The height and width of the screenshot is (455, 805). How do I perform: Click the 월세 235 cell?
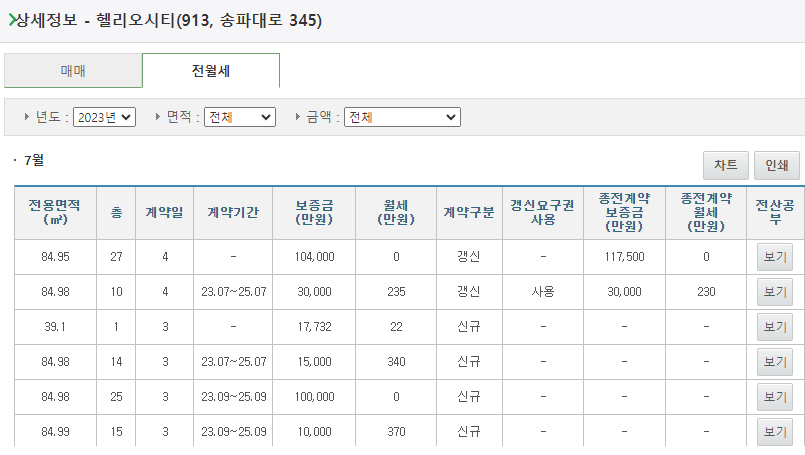396,292
